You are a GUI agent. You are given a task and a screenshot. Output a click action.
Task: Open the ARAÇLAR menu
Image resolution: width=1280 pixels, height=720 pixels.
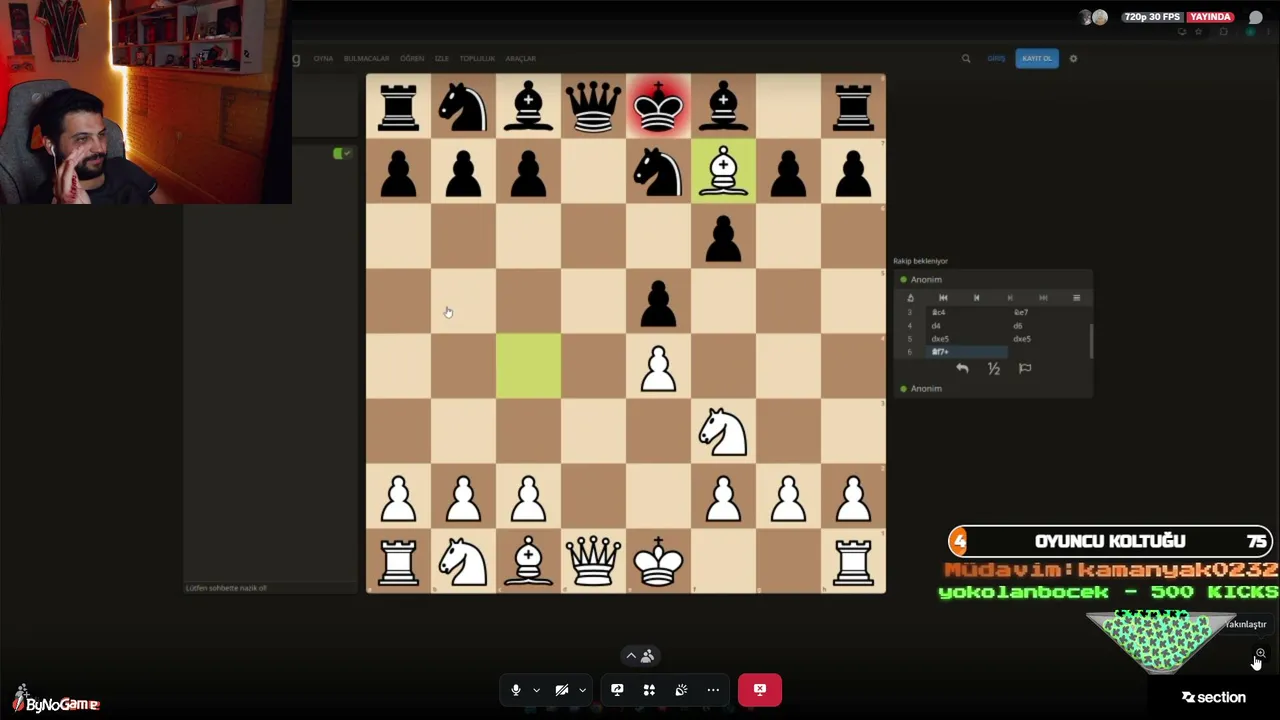point(520,58)
